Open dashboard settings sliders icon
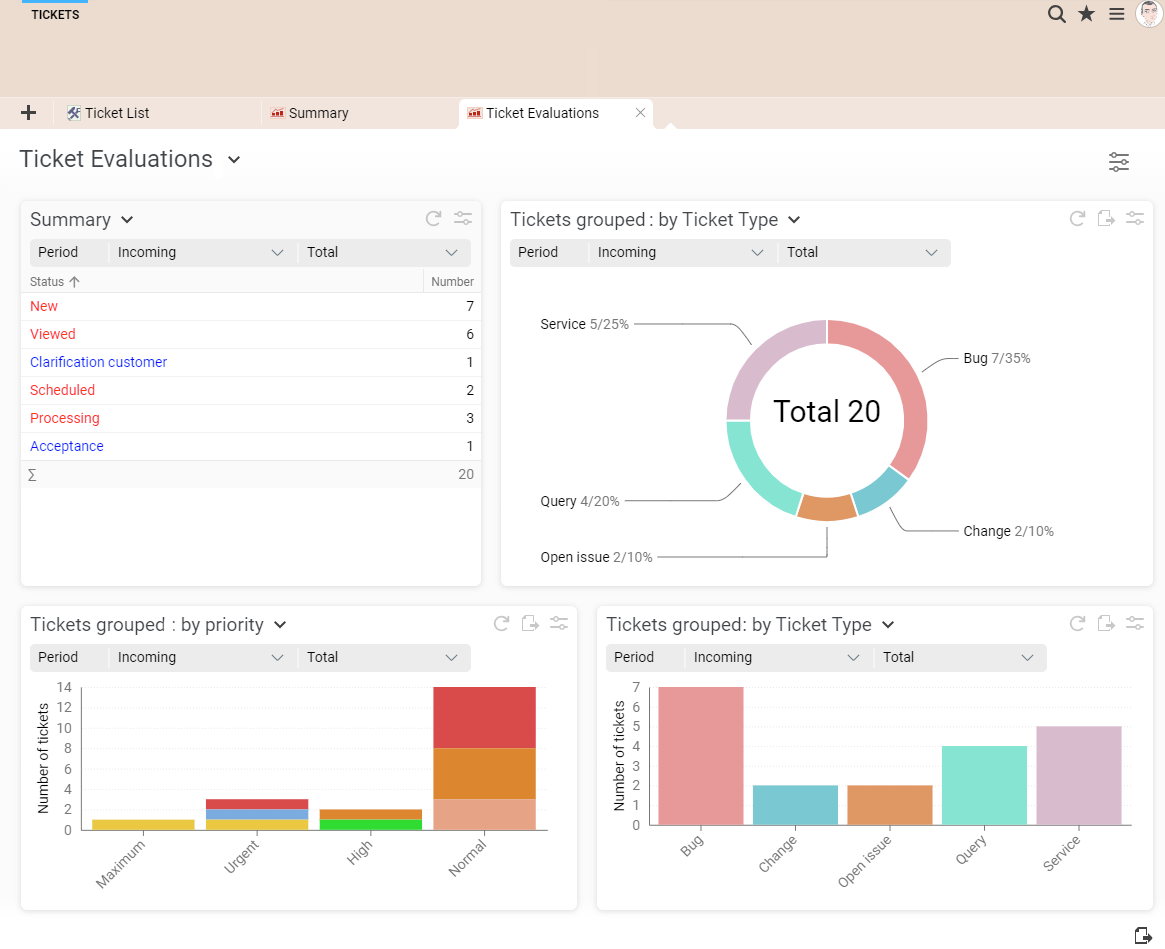1165x949 pixels. tap(1119, 162)
